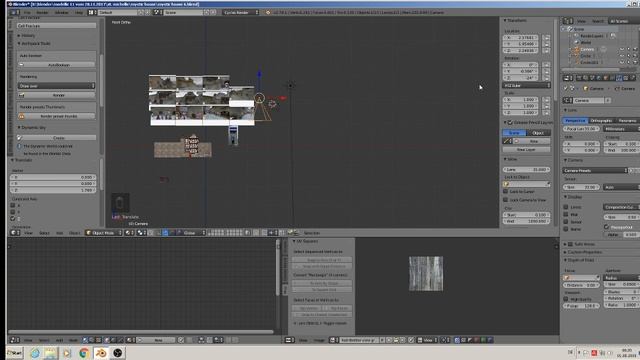
Task: Open the Render menu in the top bar
Action: click(42, 13)
